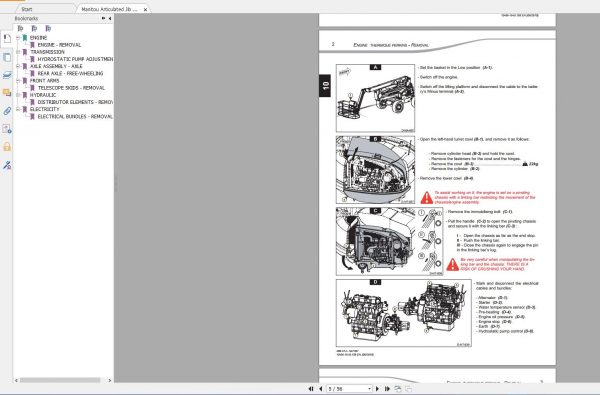Open the ENGINE - REMOVAL bookmark

(59, 45)
